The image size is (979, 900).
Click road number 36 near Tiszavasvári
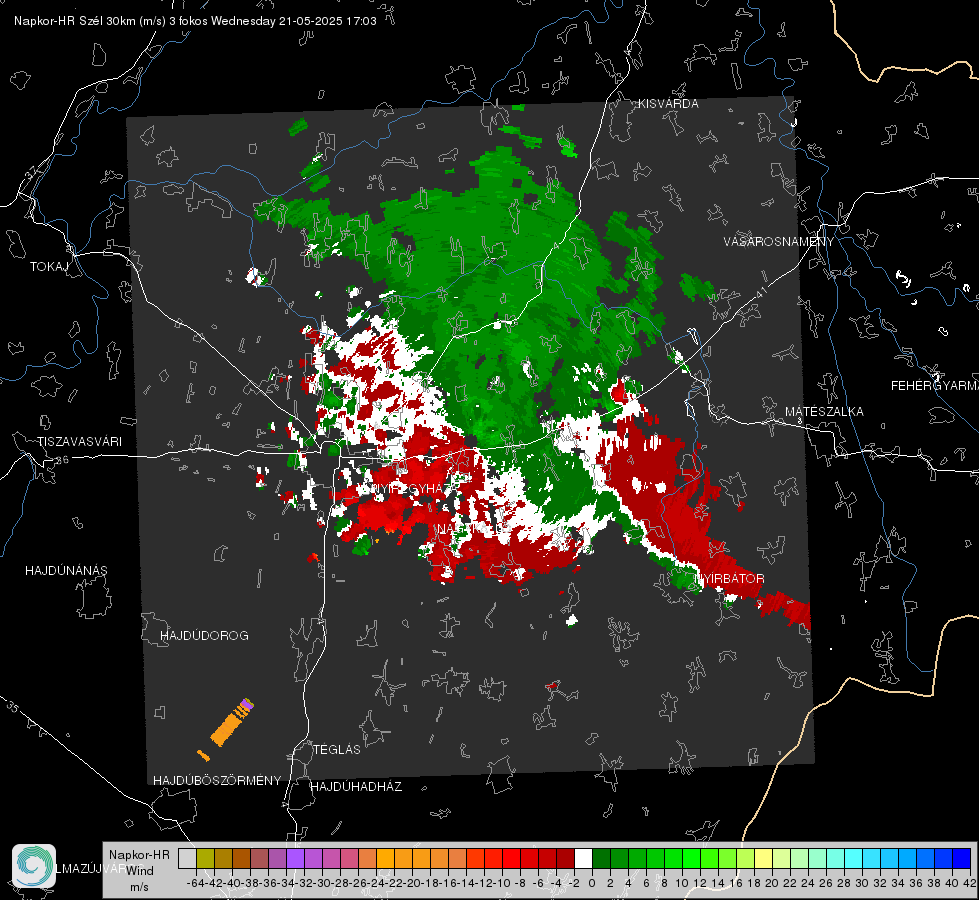coord(62,460)
